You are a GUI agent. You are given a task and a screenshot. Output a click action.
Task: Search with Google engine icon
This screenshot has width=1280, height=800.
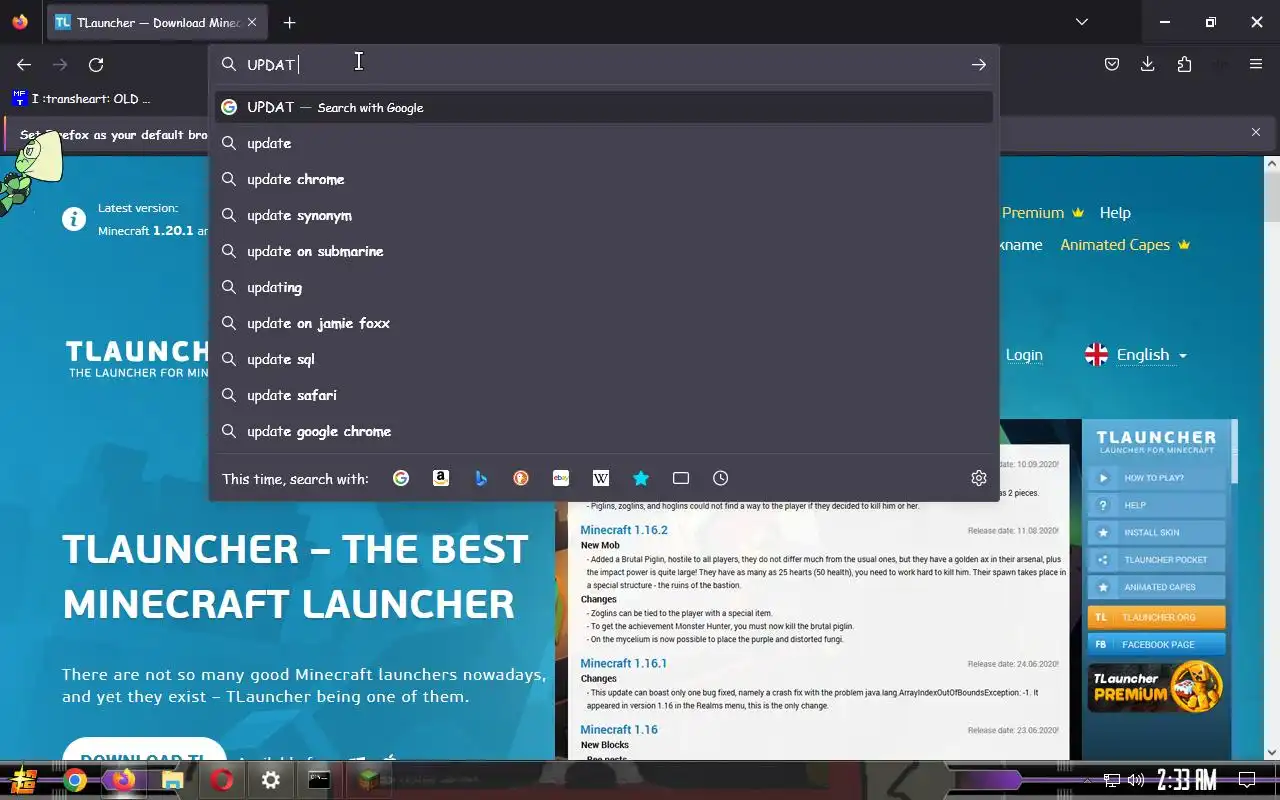[401, 478]
